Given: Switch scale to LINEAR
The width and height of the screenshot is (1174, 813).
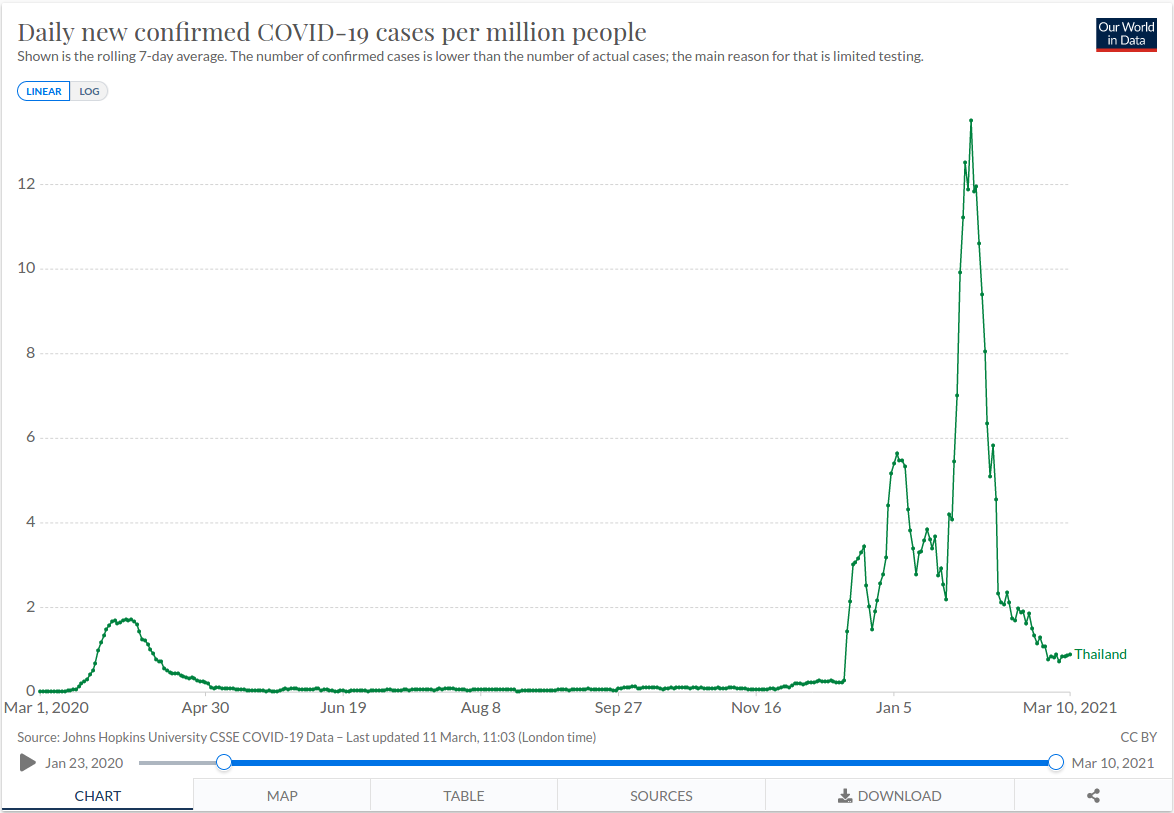Looking at the screenshot, I should click(44, 91).
